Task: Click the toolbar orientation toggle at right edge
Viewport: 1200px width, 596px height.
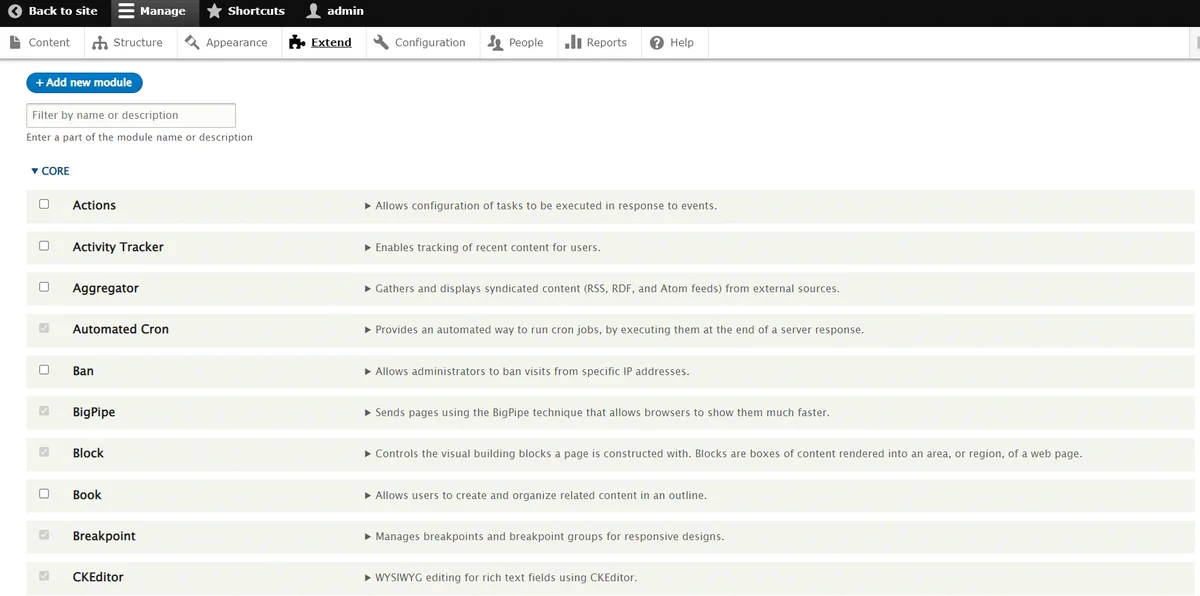Action: 1197,42
